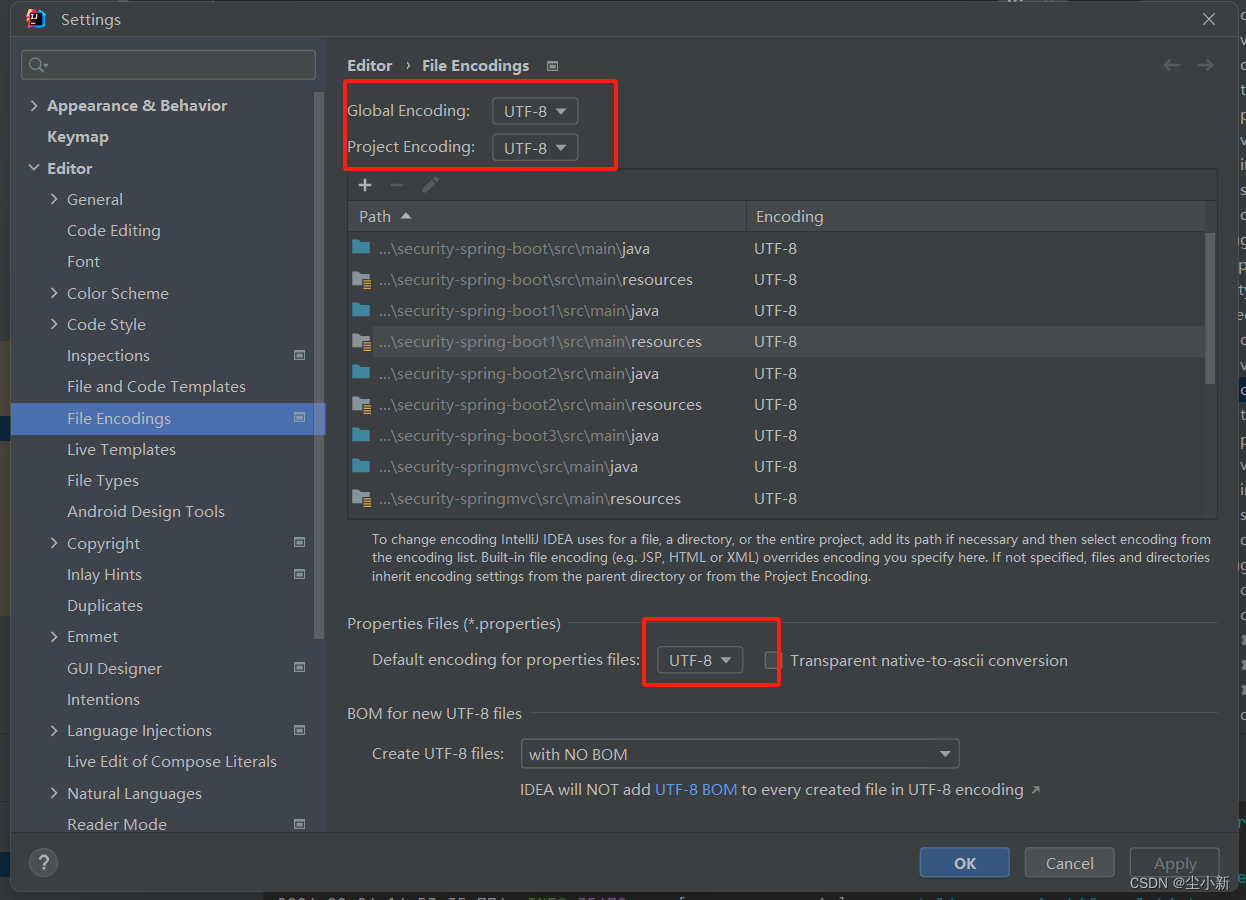Open the Create UTF-8 files BOM dropdown
This screenshot has width=1246, height=900.
click(740, 753)
